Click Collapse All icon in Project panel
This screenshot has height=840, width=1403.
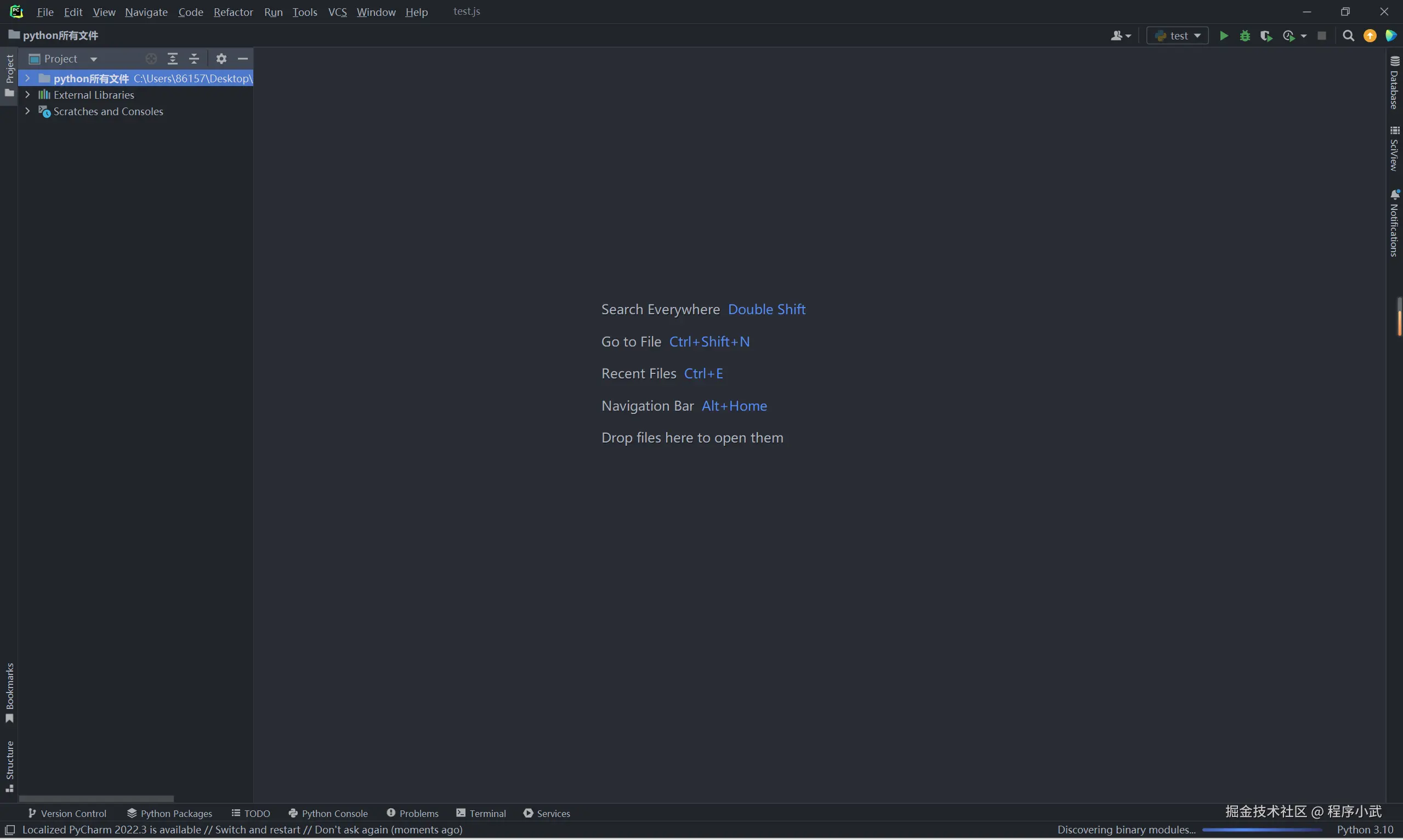click(x=194, y=58)
